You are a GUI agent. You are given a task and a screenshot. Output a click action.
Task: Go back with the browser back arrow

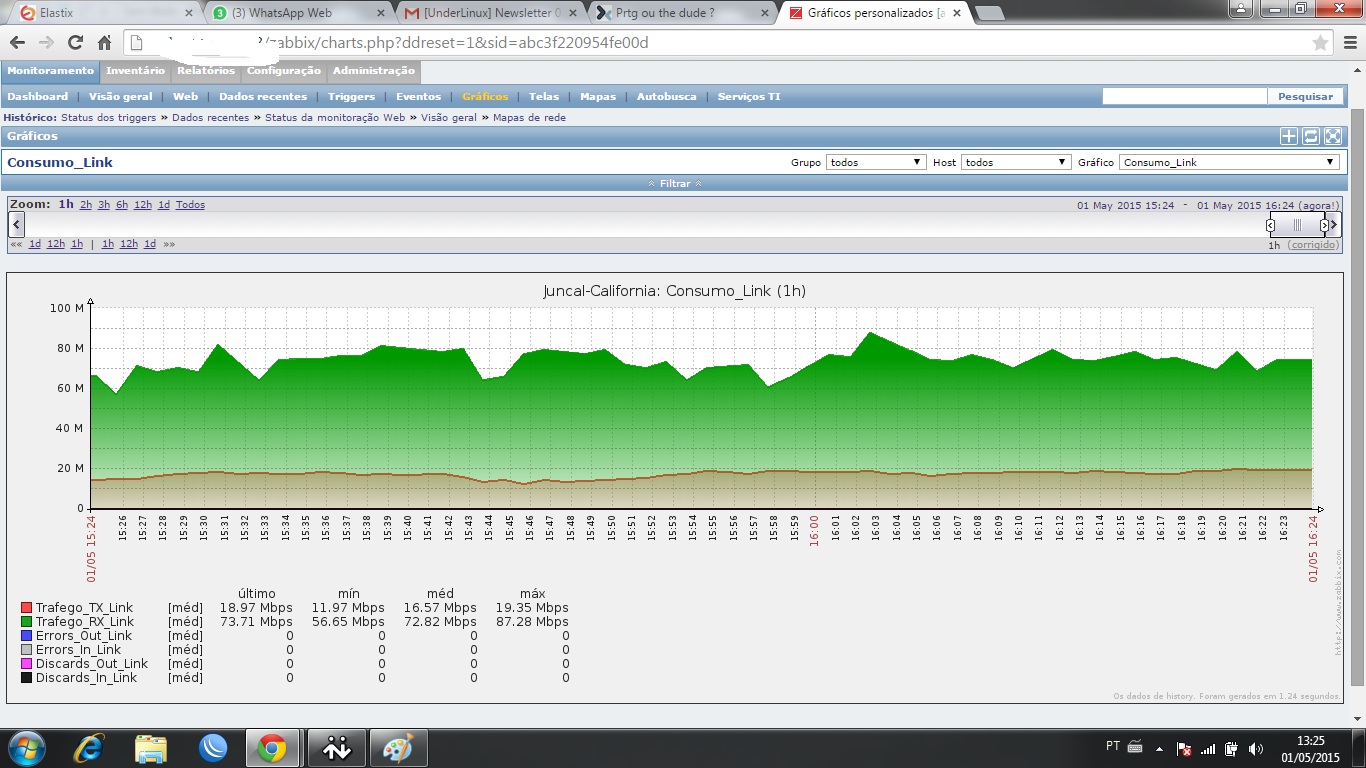tap(17, 43)
